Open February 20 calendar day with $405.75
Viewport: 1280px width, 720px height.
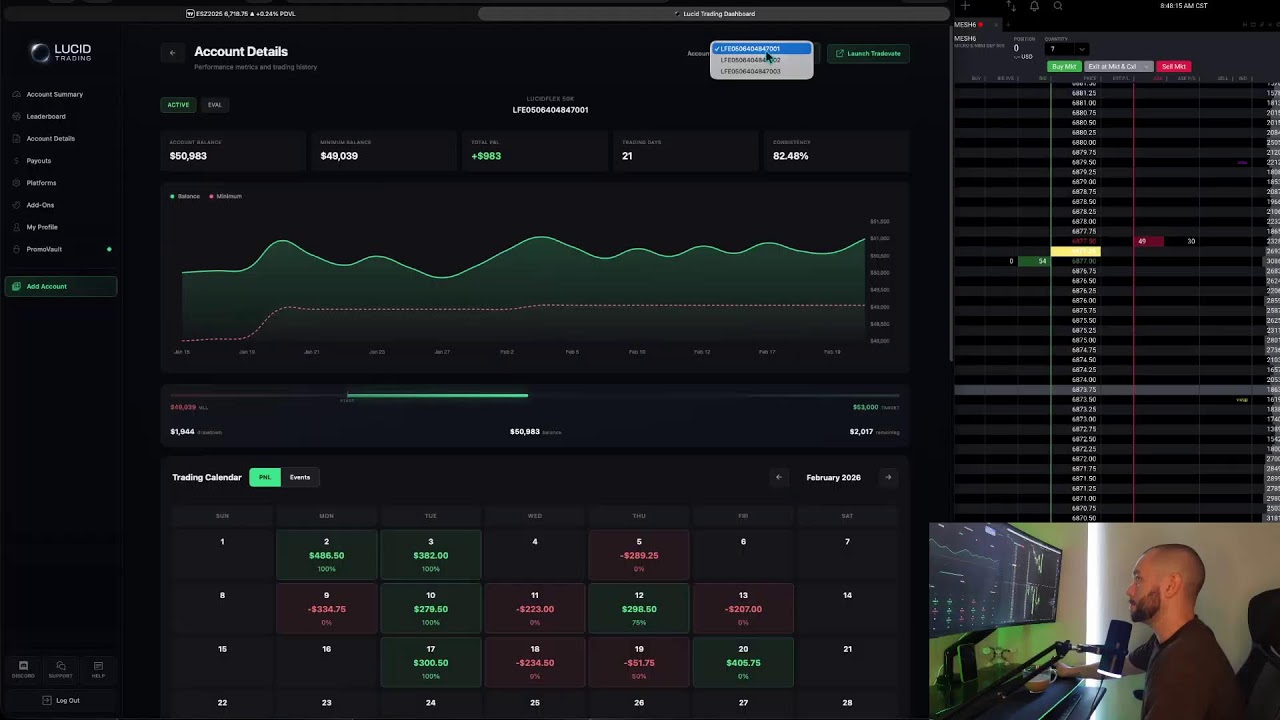[743, 663]
